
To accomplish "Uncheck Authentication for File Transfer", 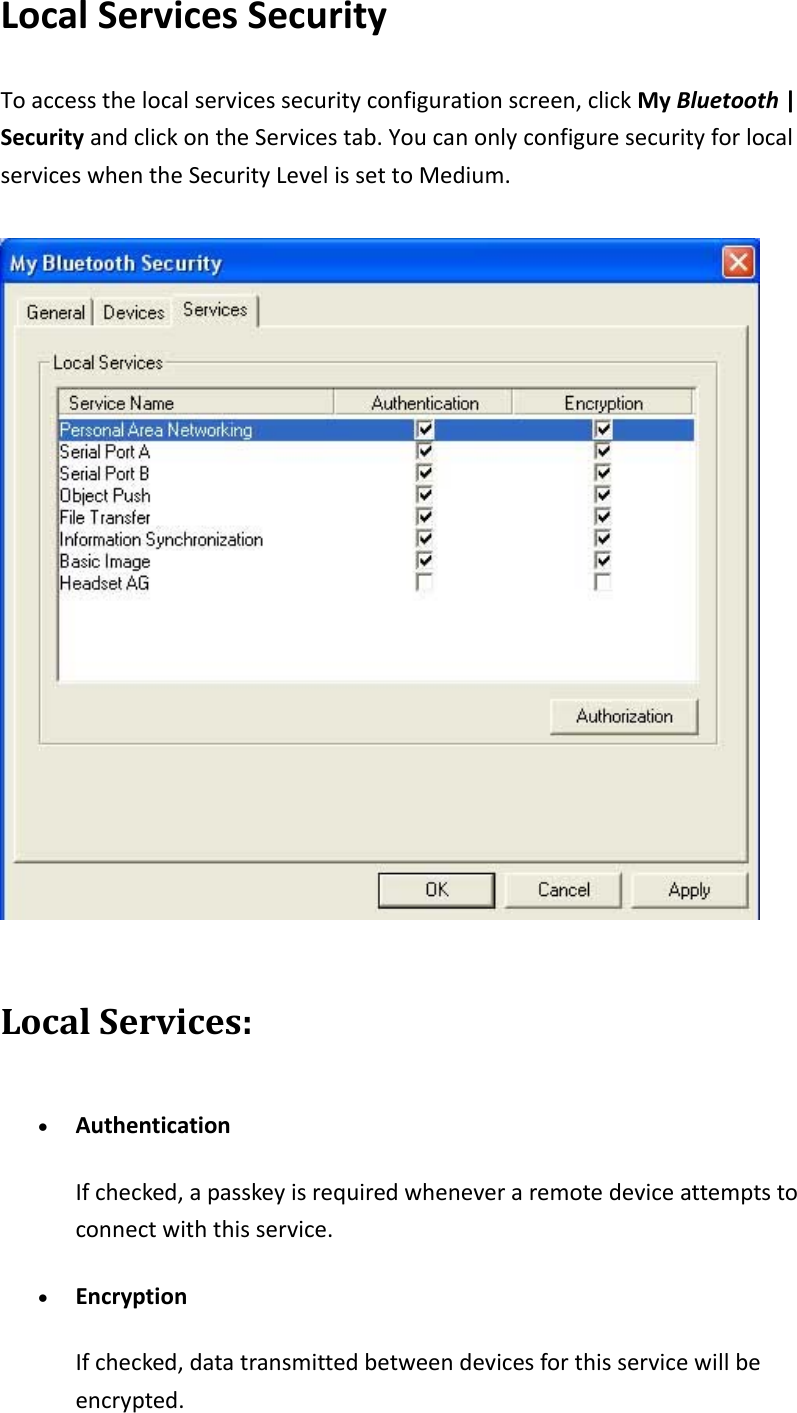I will click(x=425, y=518).
